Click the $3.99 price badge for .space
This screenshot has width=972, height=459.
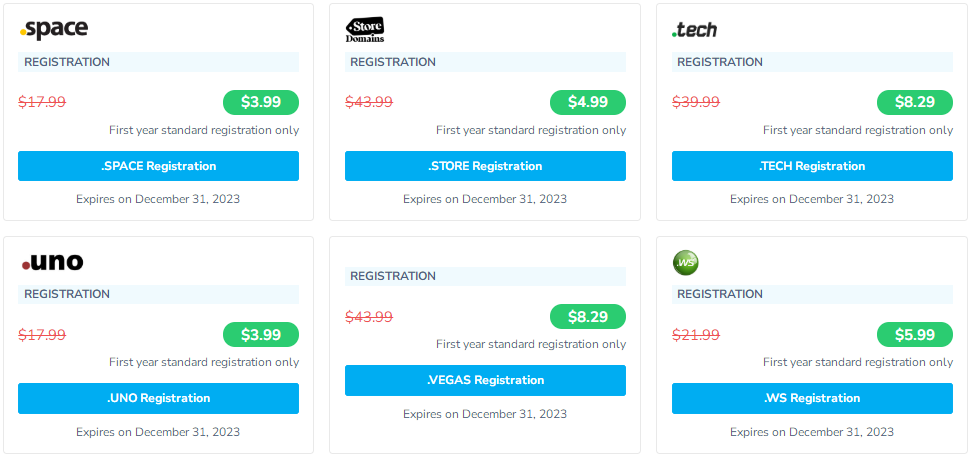click(261, 102)
